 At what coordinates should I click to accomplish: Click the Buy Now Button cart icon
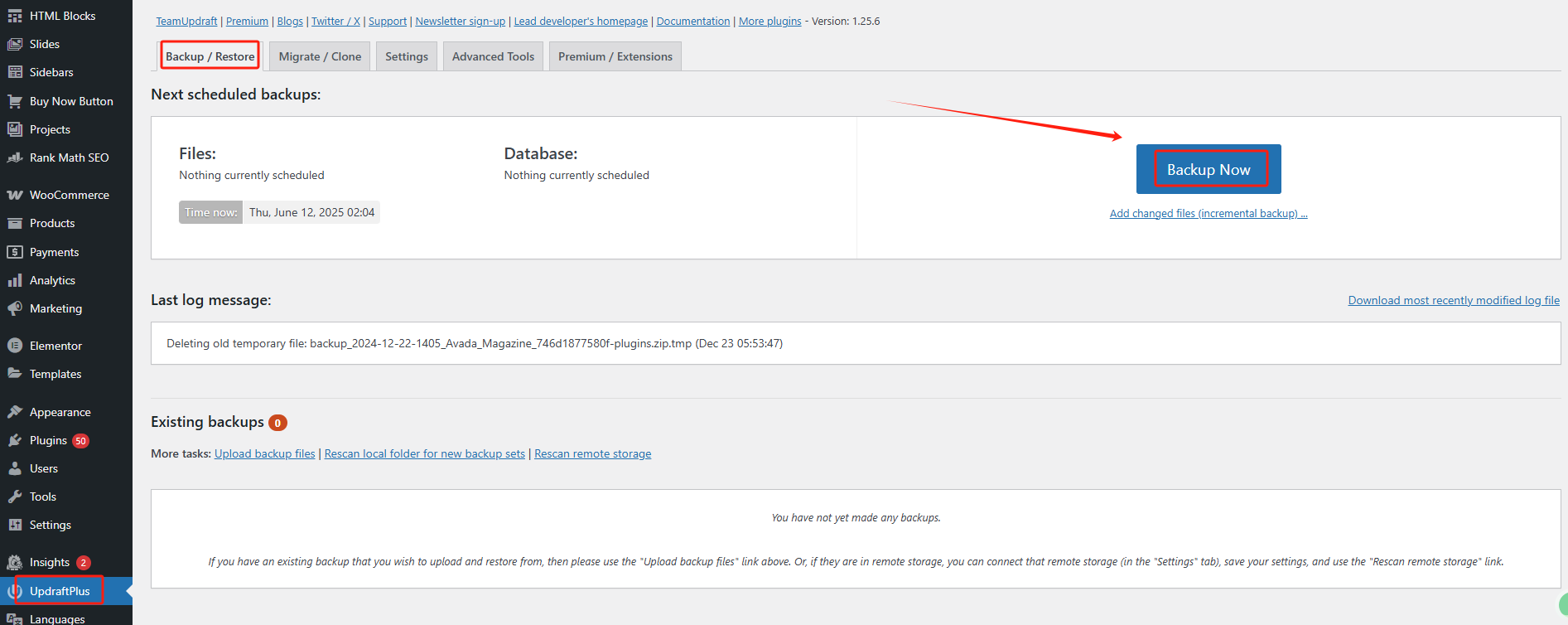pyautogui.click(x=15, y=101)
